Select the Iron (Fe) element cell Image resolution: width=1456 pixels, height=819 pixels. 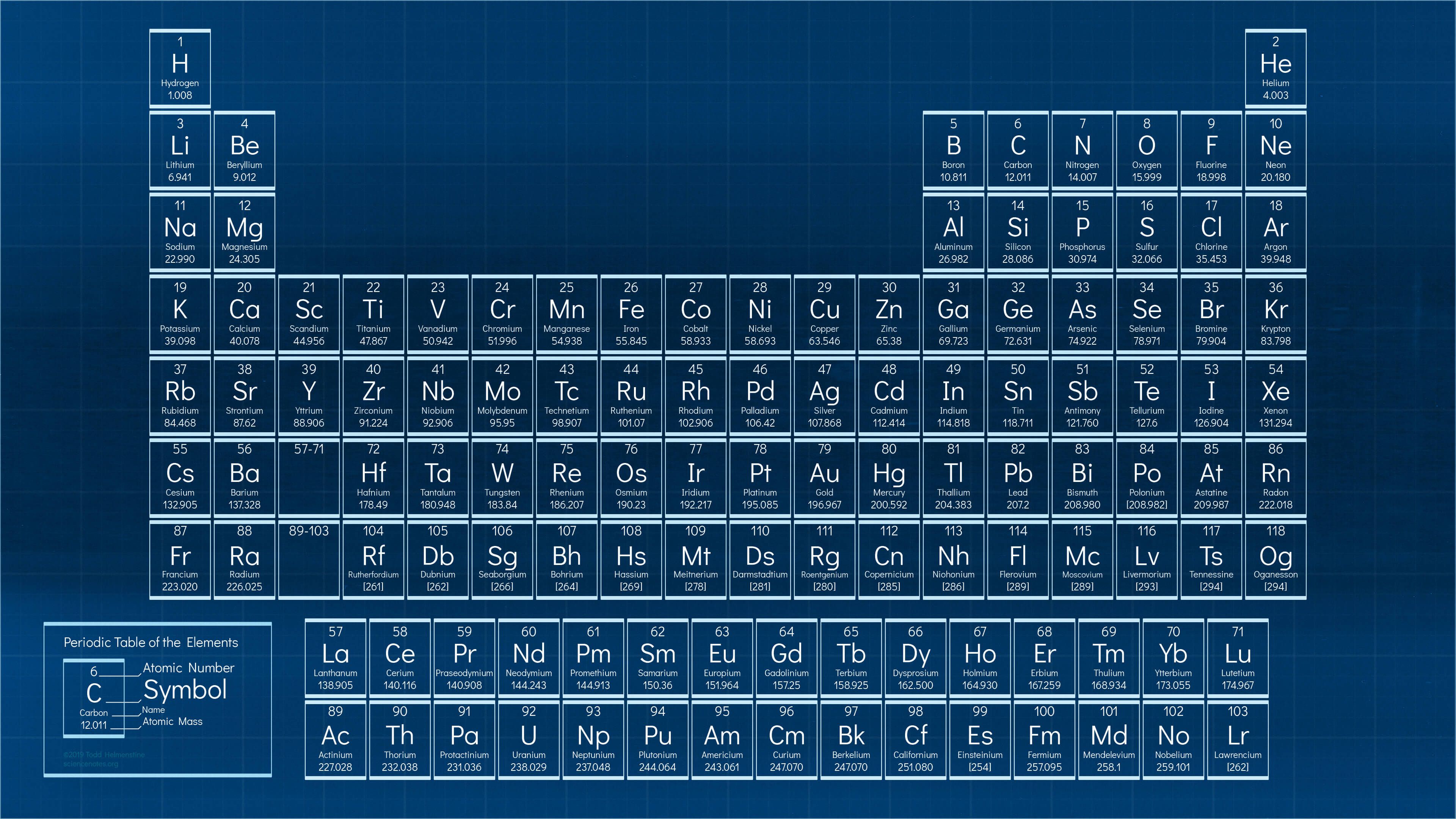[x=631, y=314]
